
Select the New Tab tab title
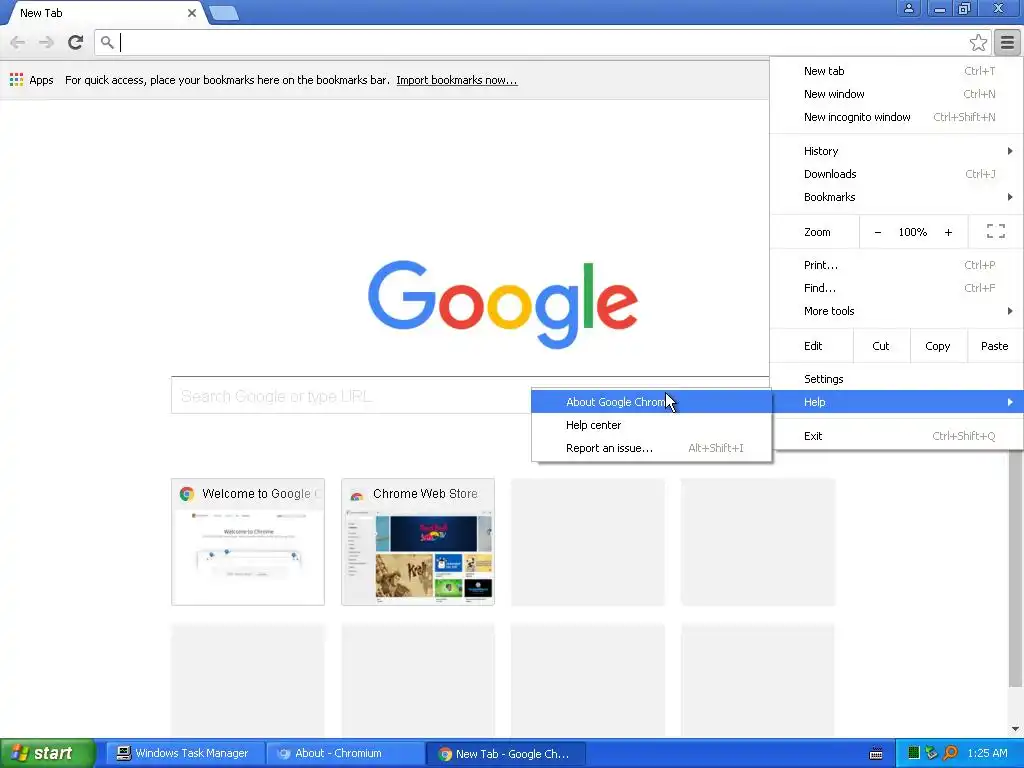(x=41, y=12)
